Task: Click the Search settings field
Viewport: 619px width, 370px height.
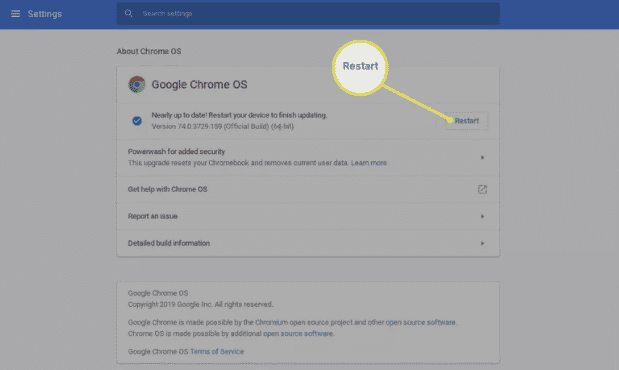Action: click(308, 14)
